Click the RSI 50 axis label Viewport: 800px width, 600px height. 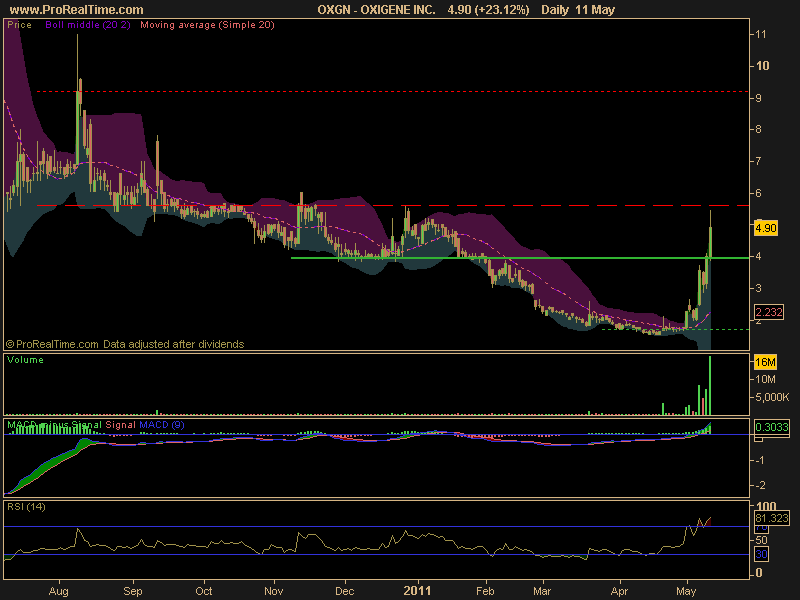761,540
